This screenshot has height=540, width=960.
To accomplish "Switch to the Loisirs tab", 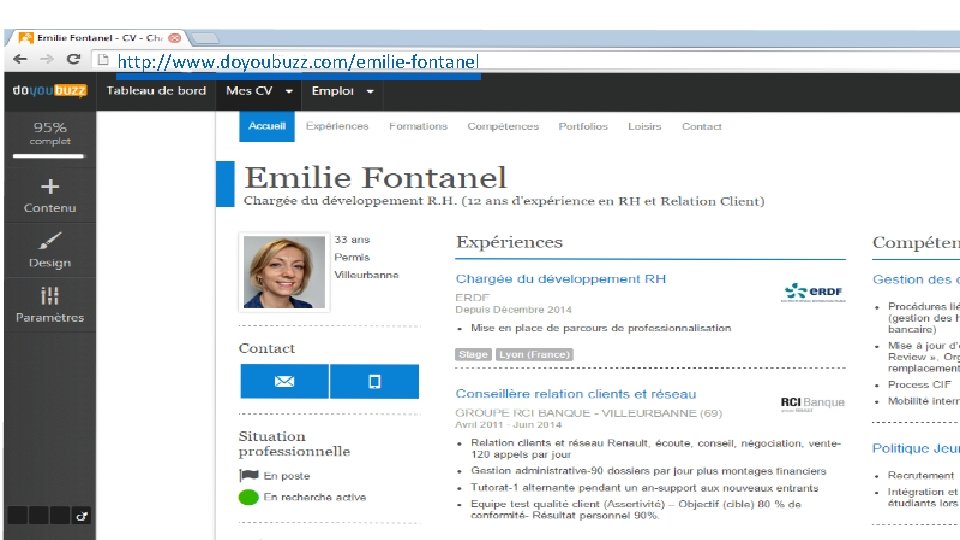I will (645, 126).
